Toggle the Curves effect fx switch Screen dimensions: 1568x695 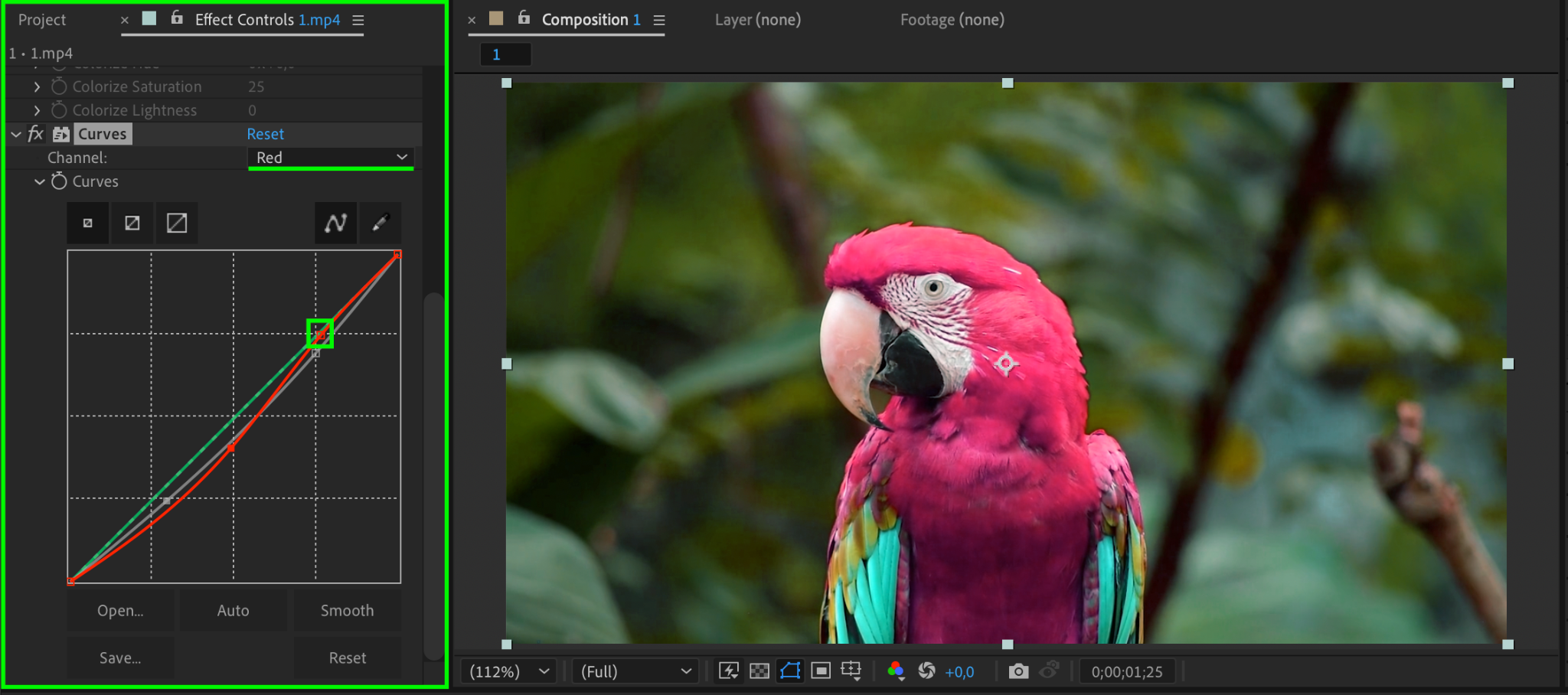(x=35, y=134)
